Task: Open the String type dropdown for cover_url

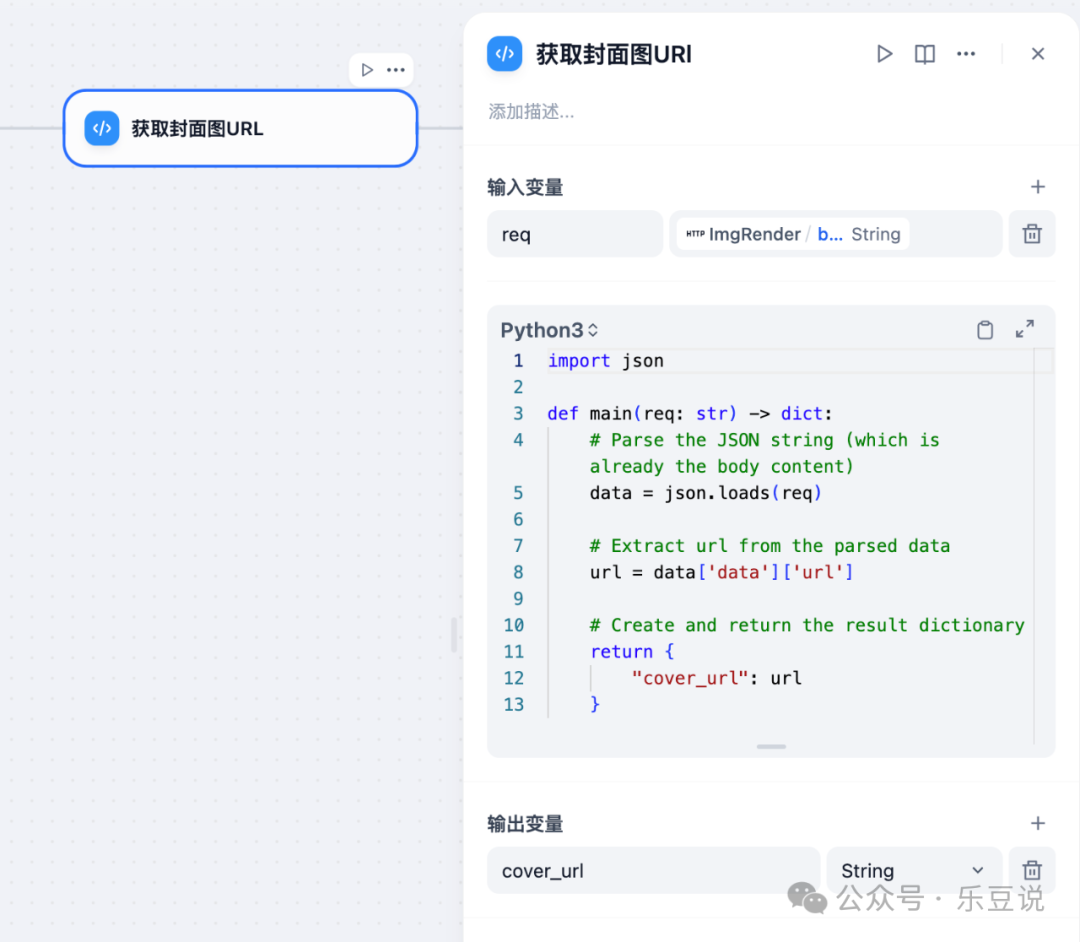Action: click(x=914, y=870)
